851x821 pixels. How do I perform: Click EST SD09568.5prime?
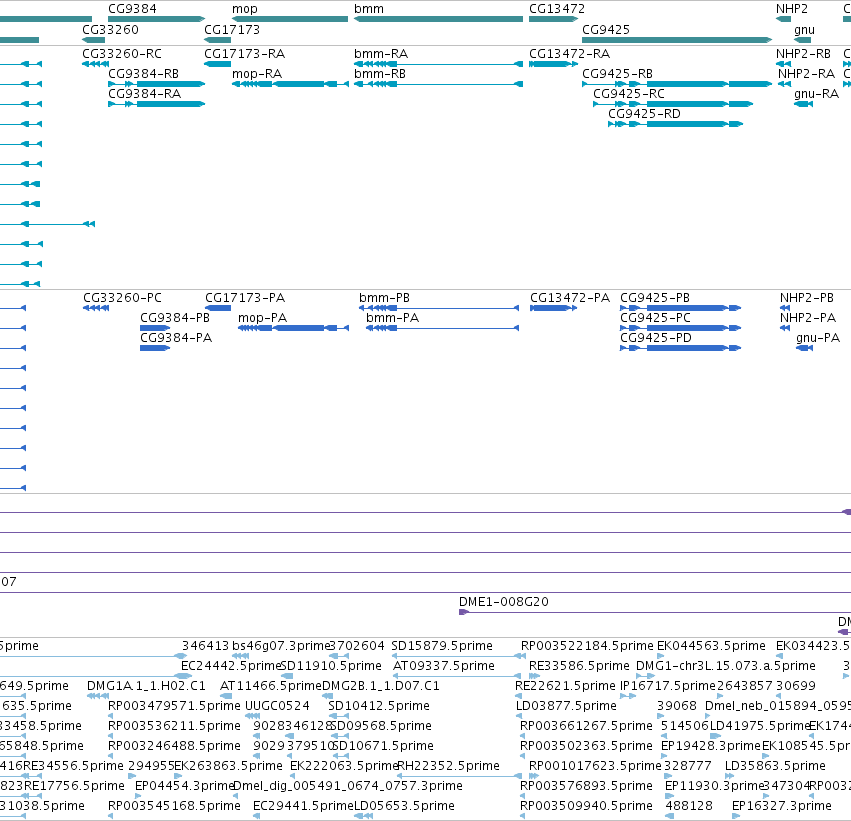click(381, 726)
